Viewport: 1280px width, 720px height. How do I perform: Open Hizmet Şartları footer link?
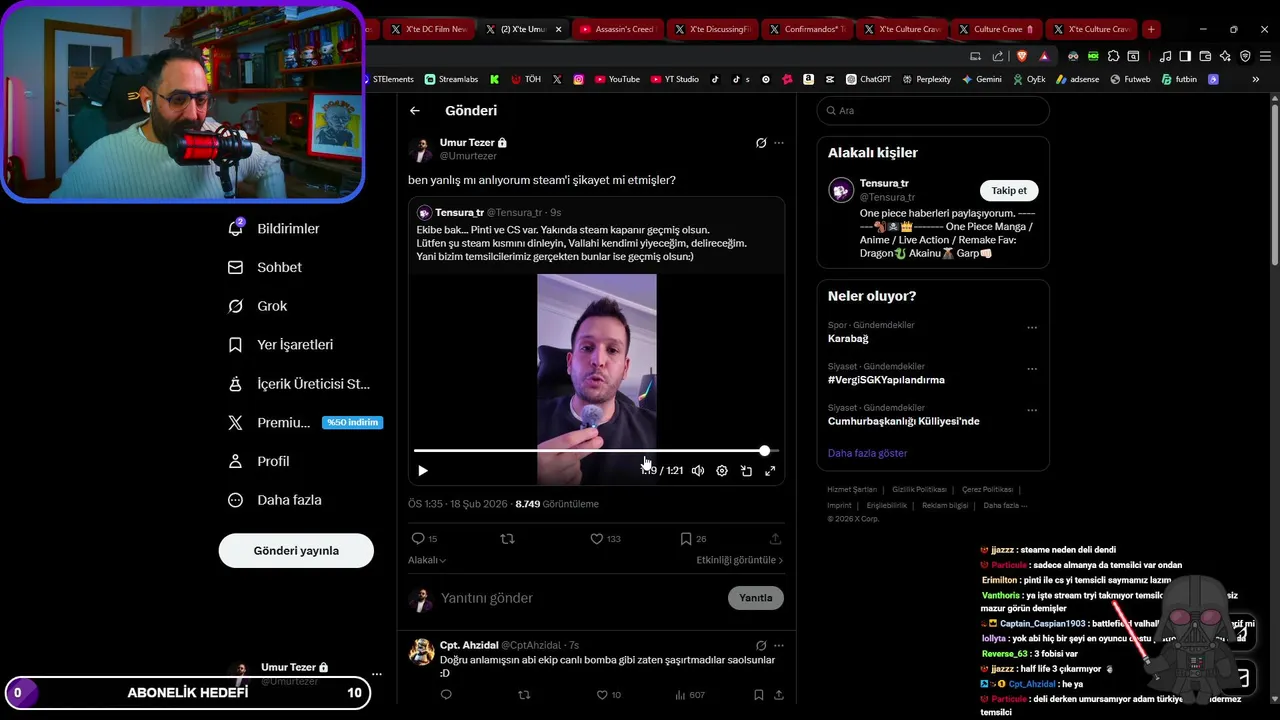click(852, 489)
